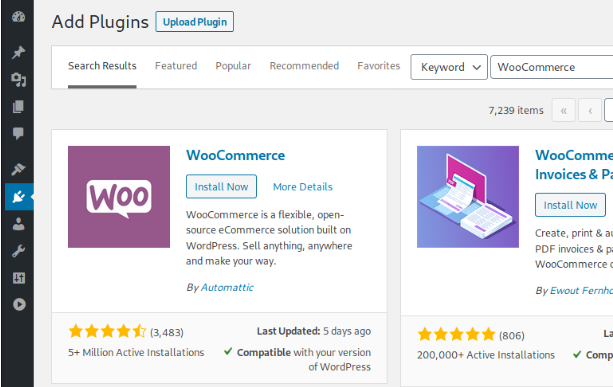
Task: Select the active Plugins plug icon
Action: click(x=19, y=197)
